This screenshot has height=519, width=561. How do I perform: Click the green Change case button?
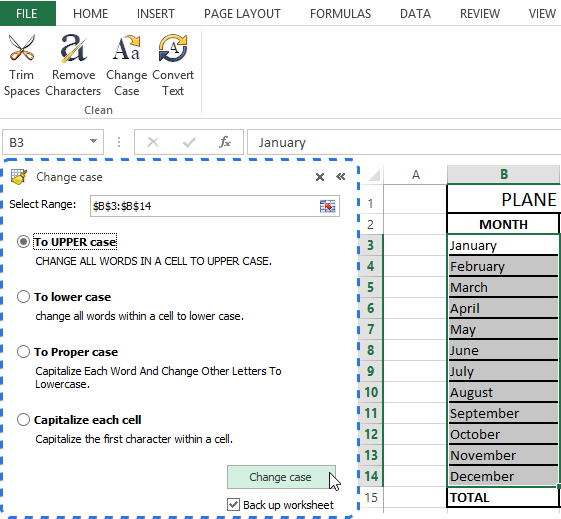click(x=281, y=477)
